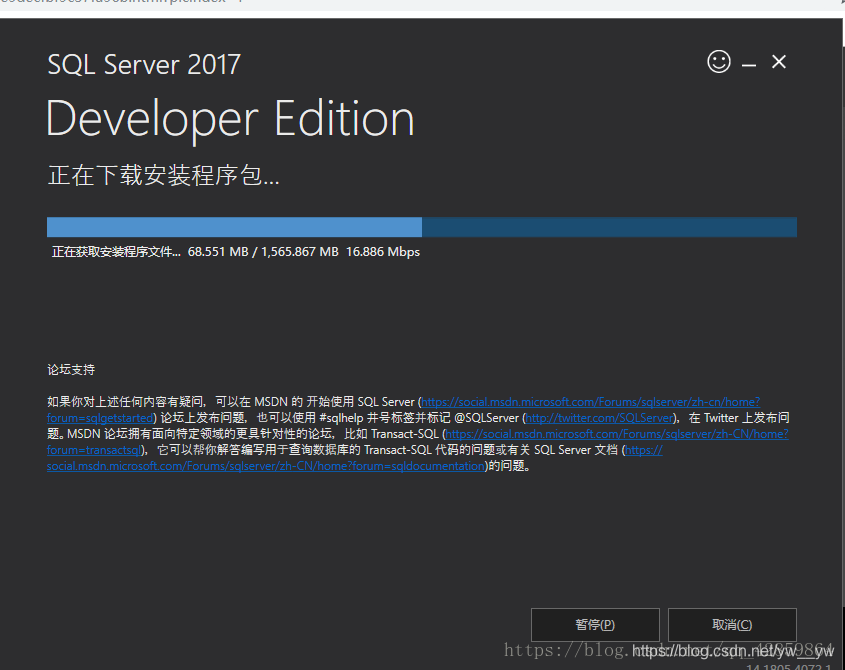Close the SQL Server installer window
Screen dimensions: 845x670
pos(779,62)
